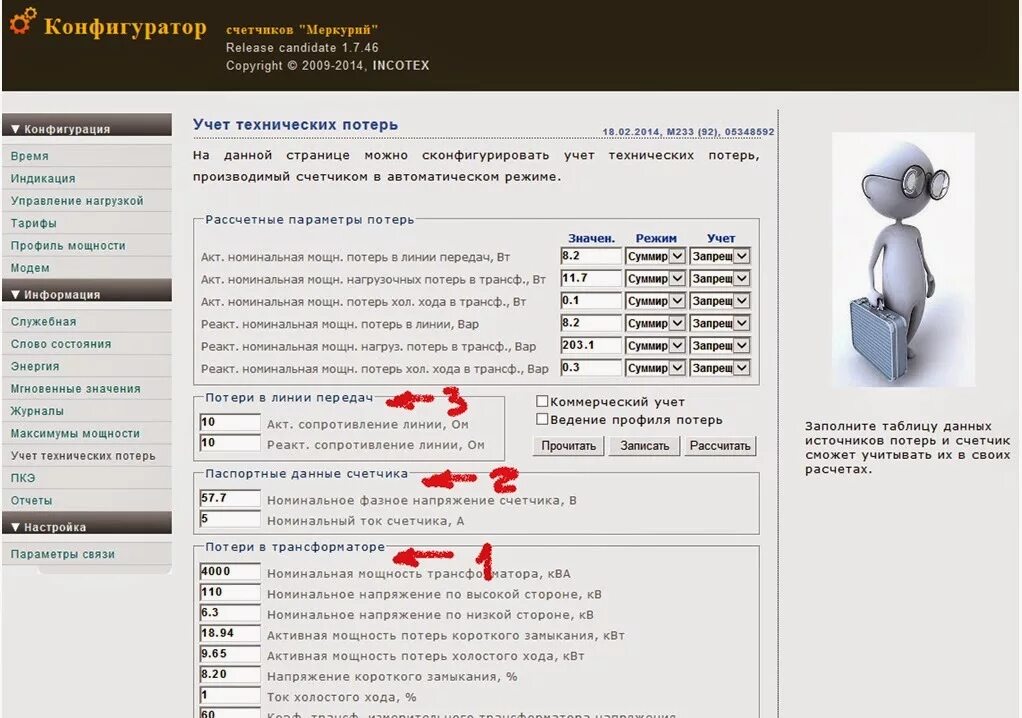
Task: Open Режим dropdown for reactive idle losses 0.3 row
Action: point(655,367)
